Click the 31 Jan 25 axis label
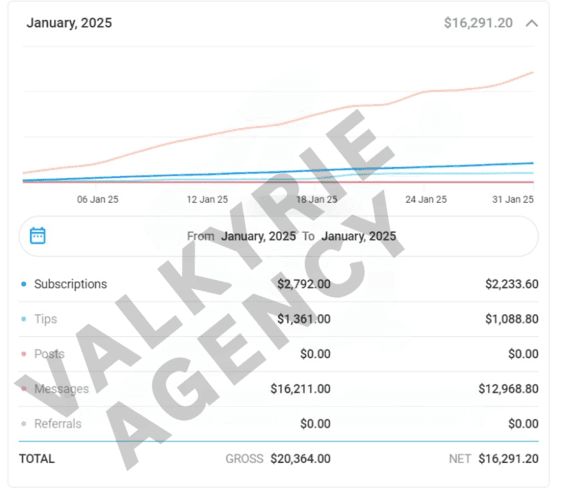562x491 pixels. pyautogui.click(x=513, y=200)
